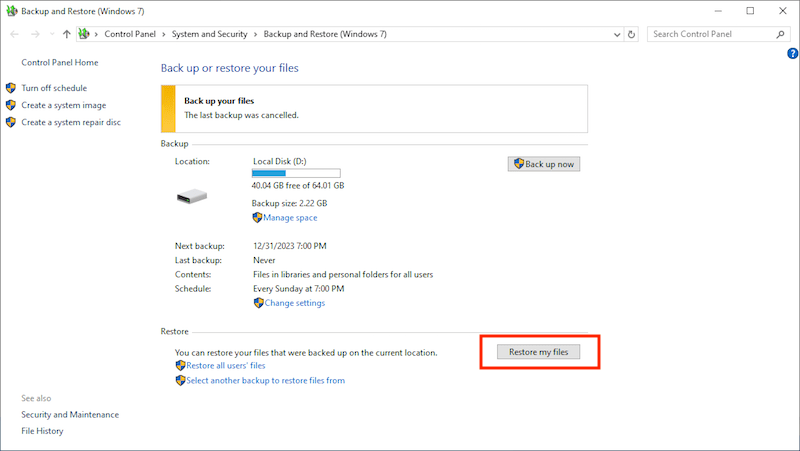
Task: Open Change settings link
Action: [x=294, y=303]
